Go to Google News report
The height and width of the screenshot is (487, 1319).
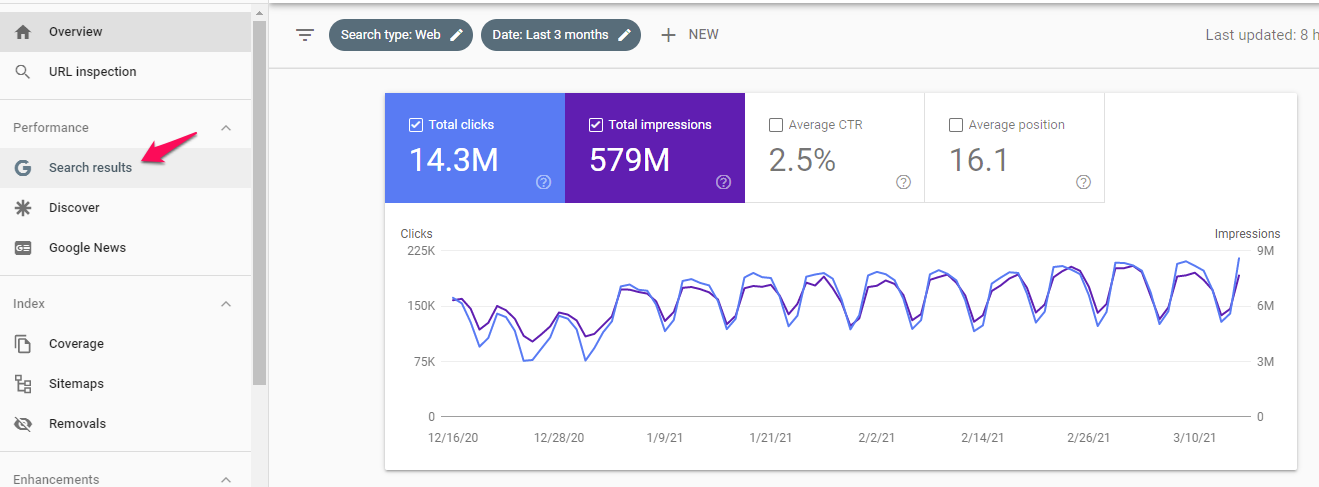tap(87, 248)
